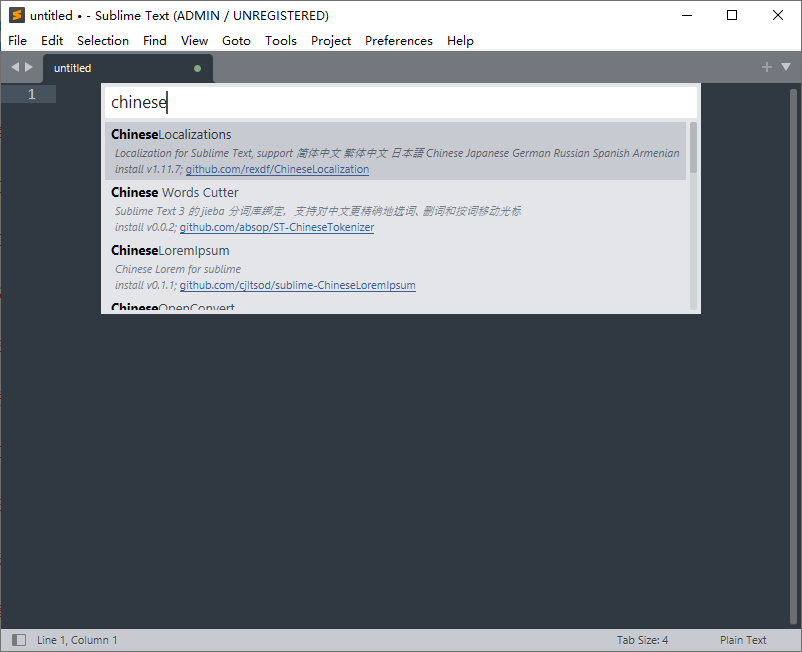Image resolution: width=802 pixels, height=652 pixels.
Task: Open the Project menu
Action: pyautogui.click(x=331, y=40)
